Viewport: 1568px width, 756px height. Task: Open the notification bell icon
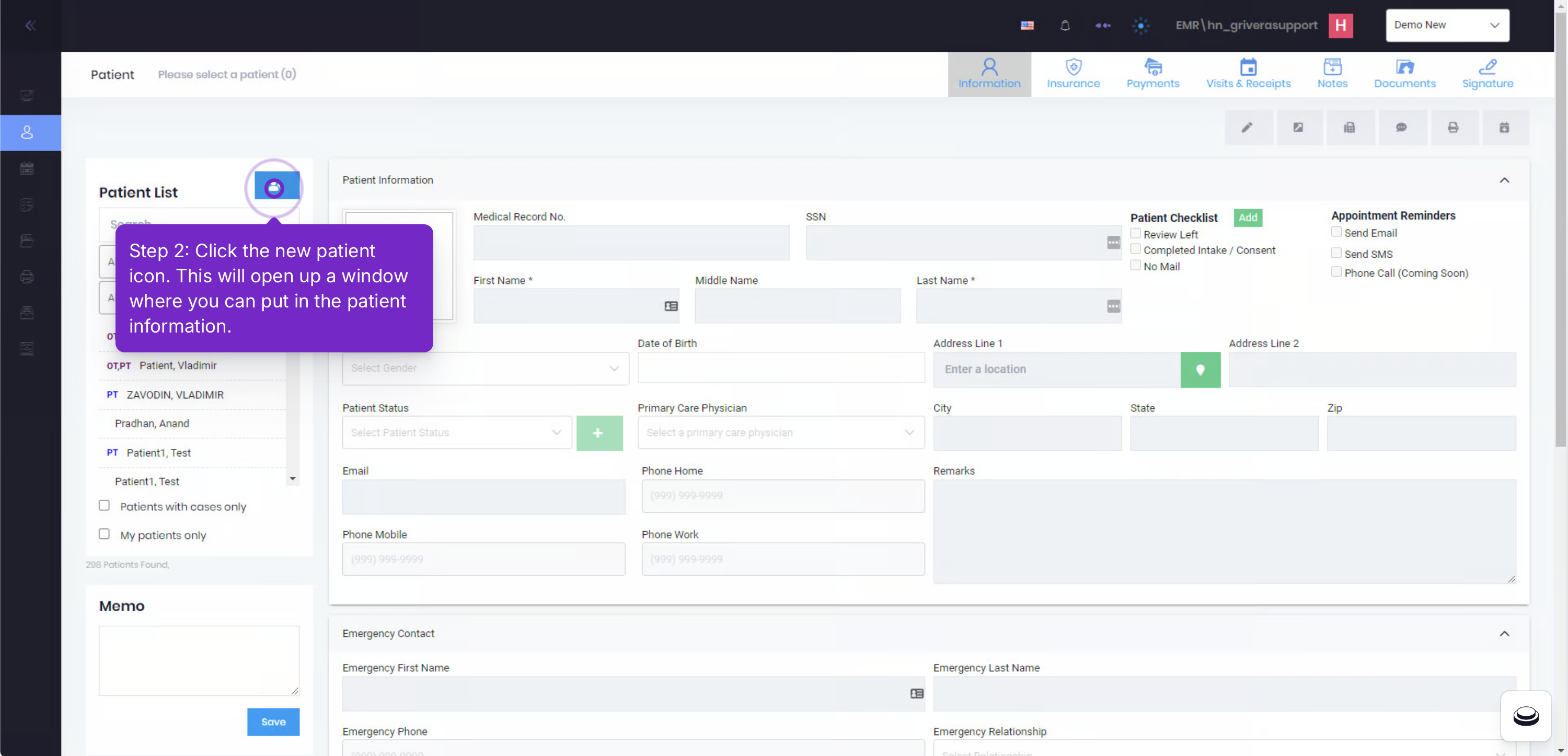(x=1065, y=25)
